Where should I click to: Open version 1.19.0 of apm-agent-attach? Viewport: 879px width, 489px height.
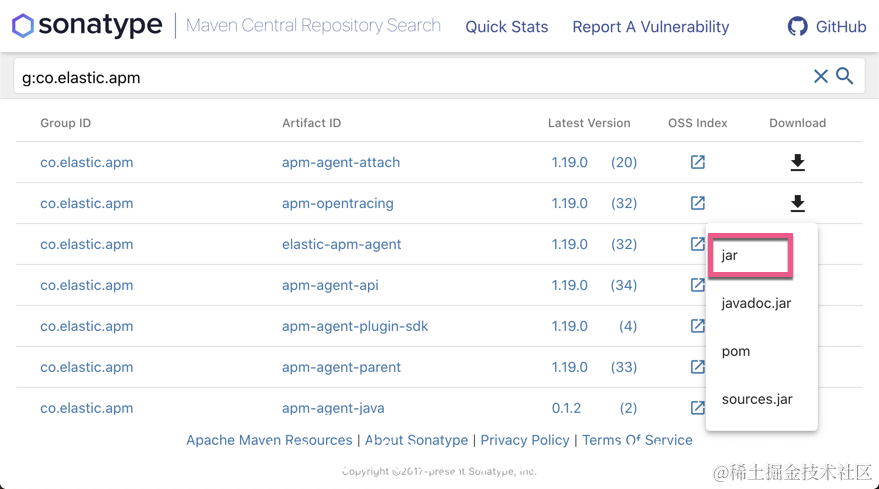click(570, 162)
